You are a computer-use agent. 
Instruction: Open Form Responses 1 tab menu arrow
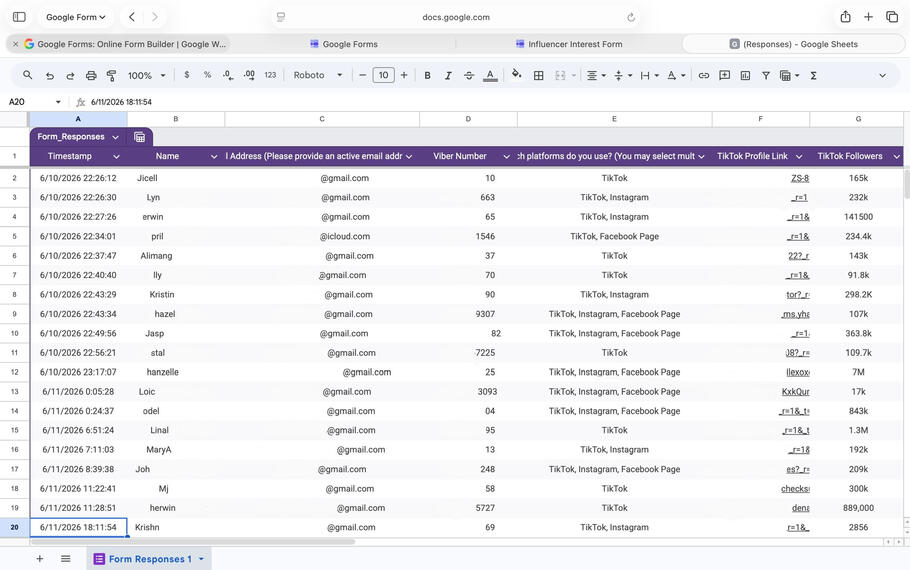pos(201,559)
